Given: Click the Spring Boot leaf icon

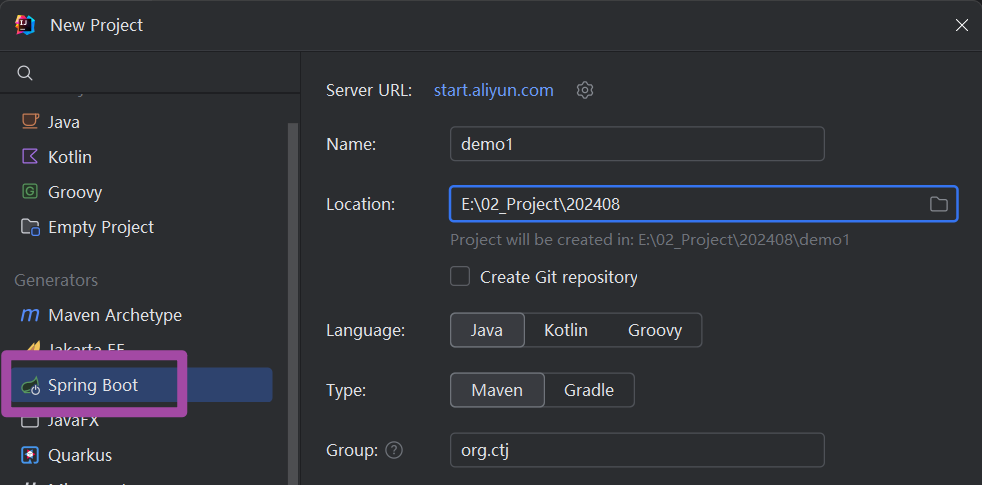Looking at the screenshot, I should click(31, 385).
